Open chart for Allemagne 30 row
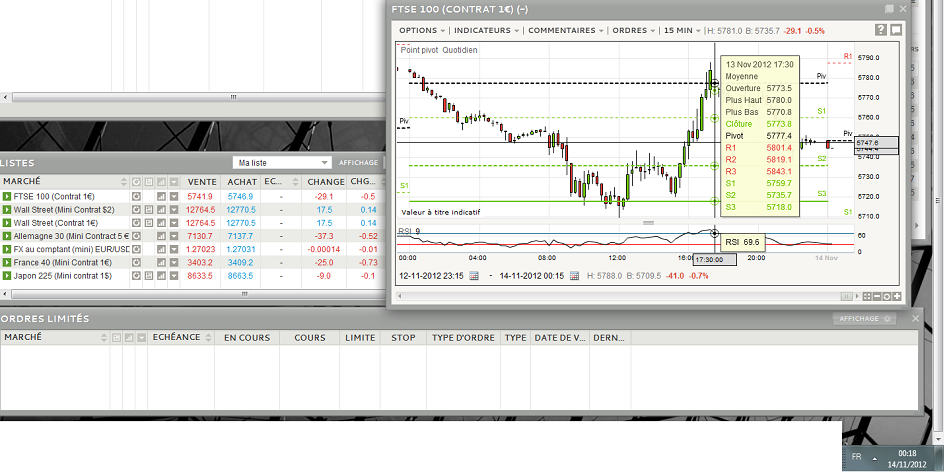This screenshot has height=472, width=945. (x=161, y=236)
